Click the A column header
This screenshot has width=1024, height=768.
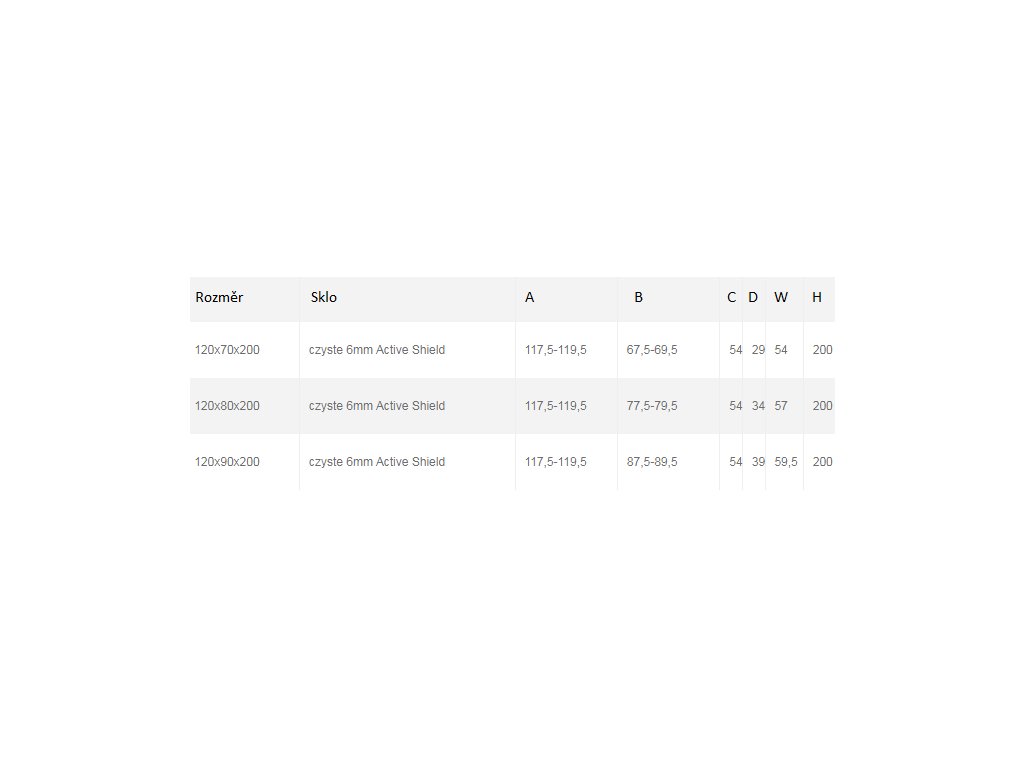(x=530, y=297)
